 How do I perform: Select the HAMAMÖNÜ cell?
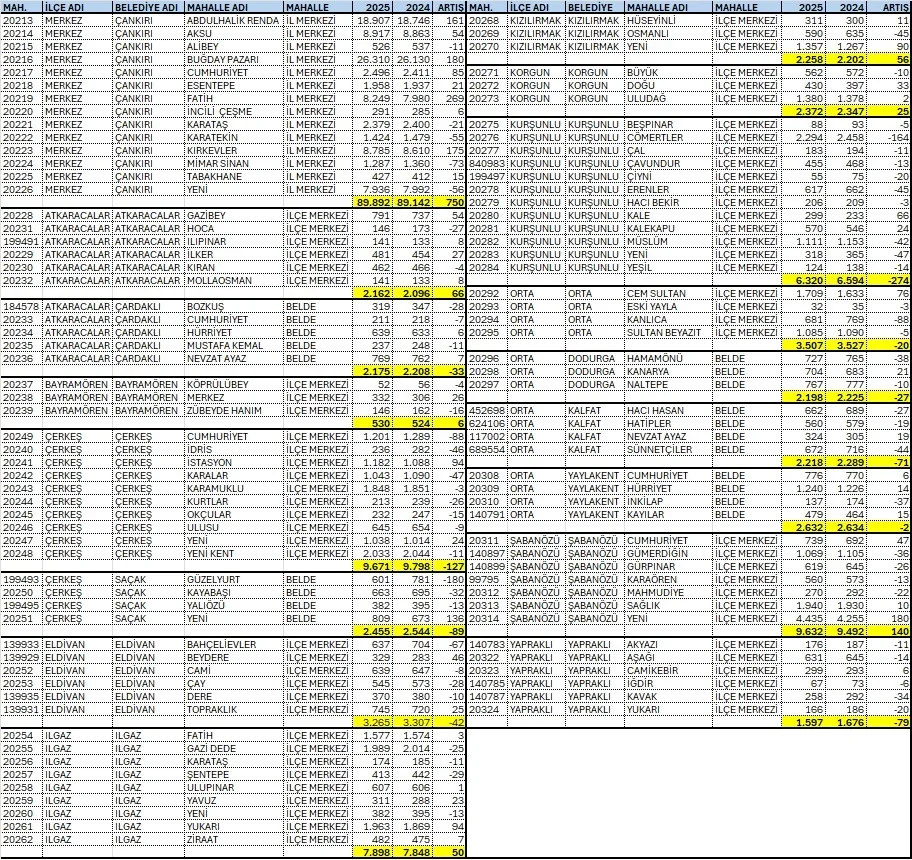(668, 358)
